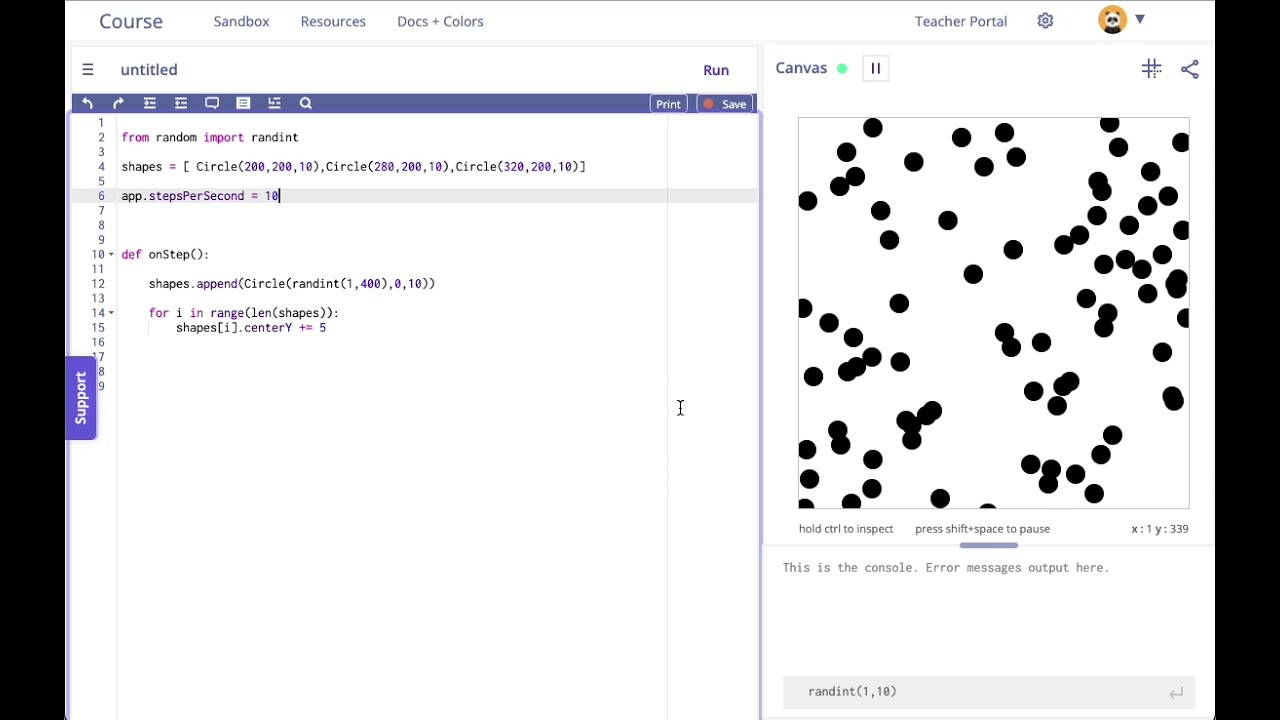Image resolution: width=1280 pixels, height=720 pixels.
Task: Click the drawing canvas area
Action: point(994,313)
